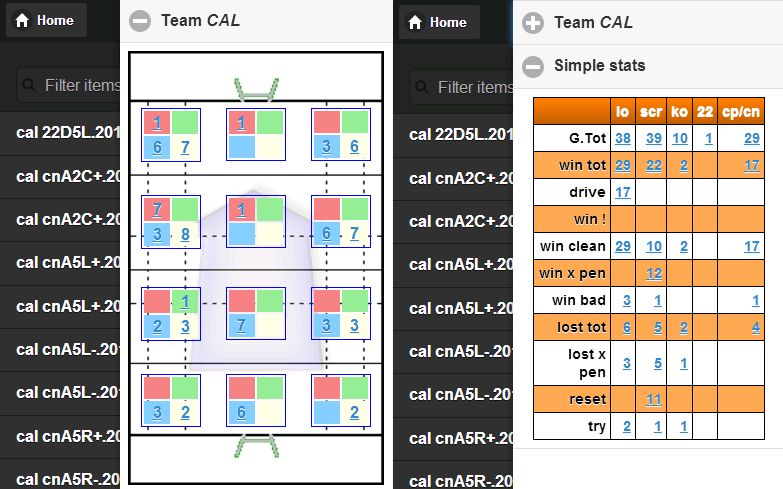Click the Home icon in left panel
This screenshot has width=783, height=489.
click(22, 20)
